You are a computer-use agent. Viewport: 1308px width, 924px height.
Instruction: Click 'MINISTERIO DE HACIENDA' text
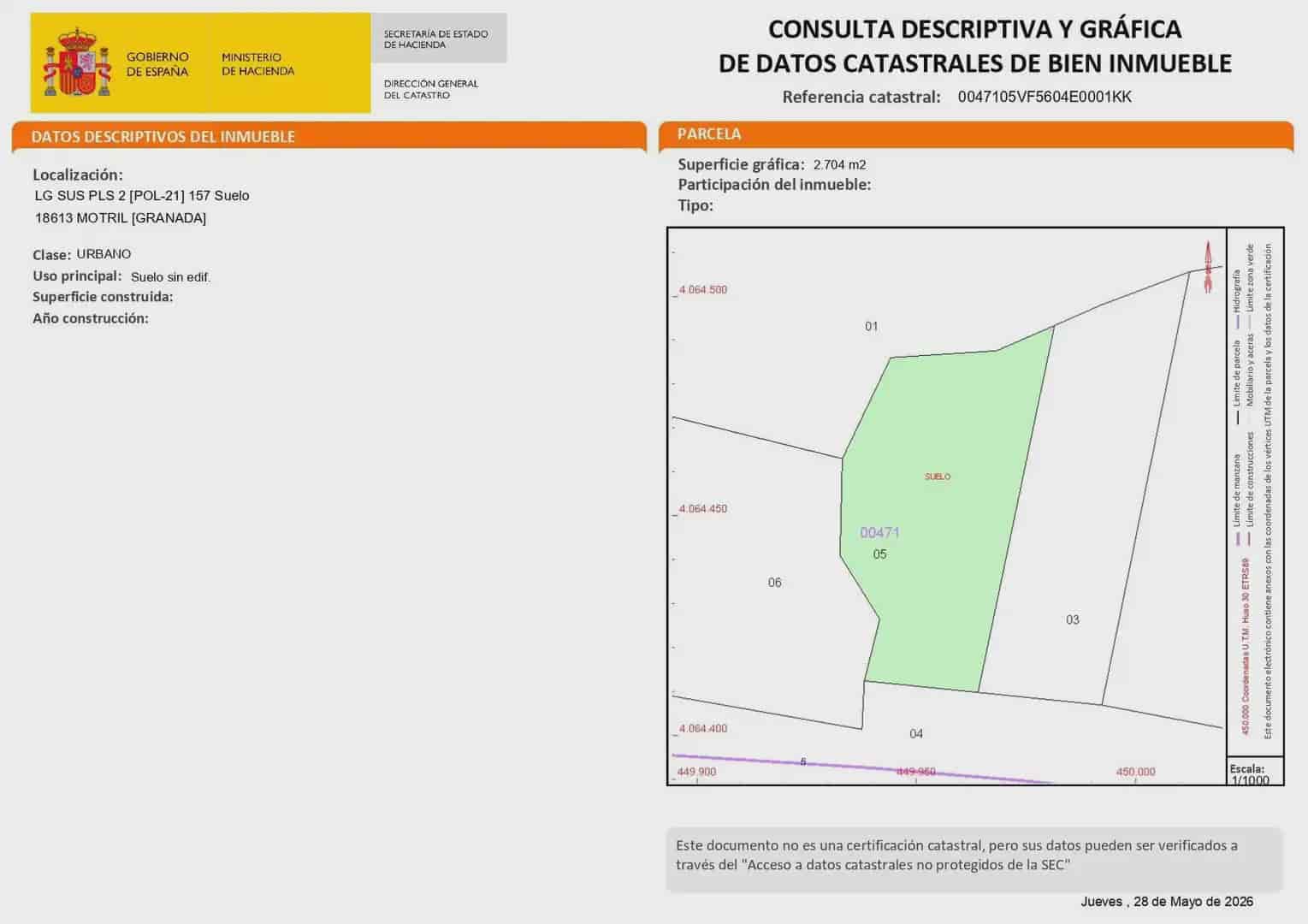pyautogui.click(x=257, y=64)
